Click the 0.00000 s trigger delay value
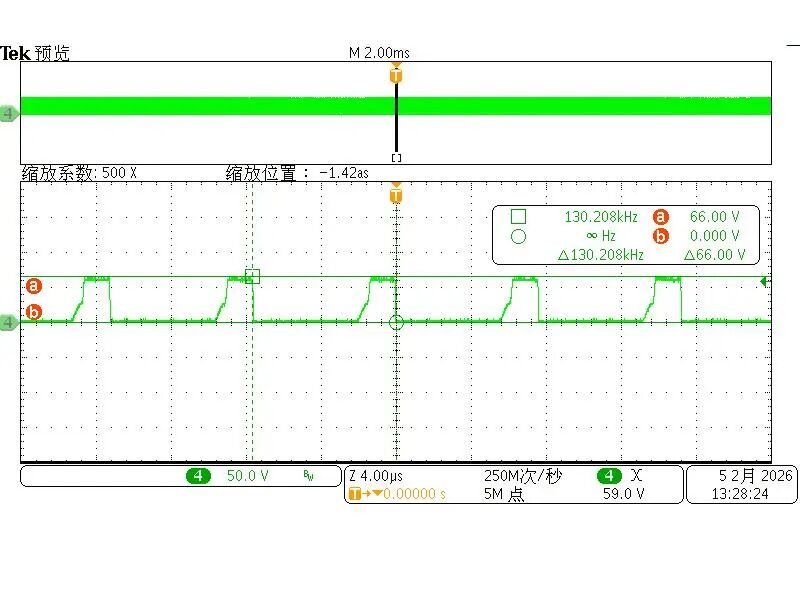 point(414,494)
